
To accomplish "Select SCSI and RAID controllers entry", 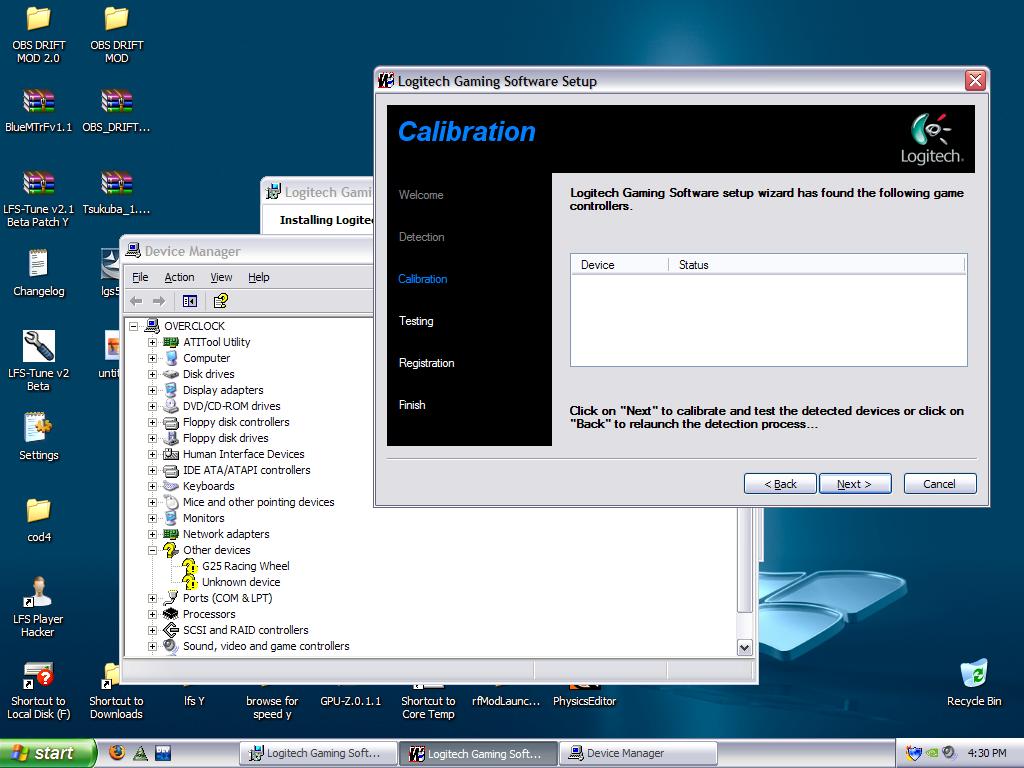I will (246, 630).
